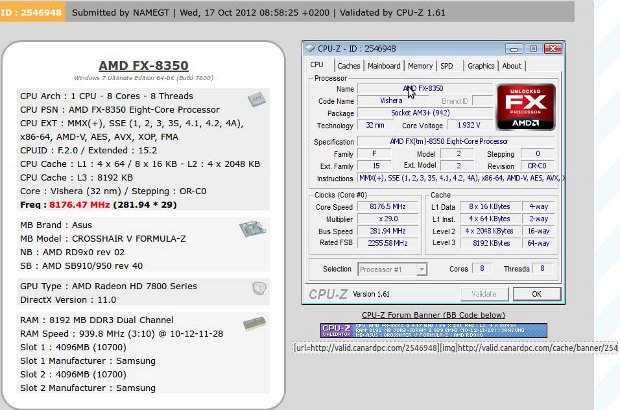Click the MB Model CROSSHAIR V FORMULA-Z line
Viewport: 620px width, 410px height.
[103, 239]
